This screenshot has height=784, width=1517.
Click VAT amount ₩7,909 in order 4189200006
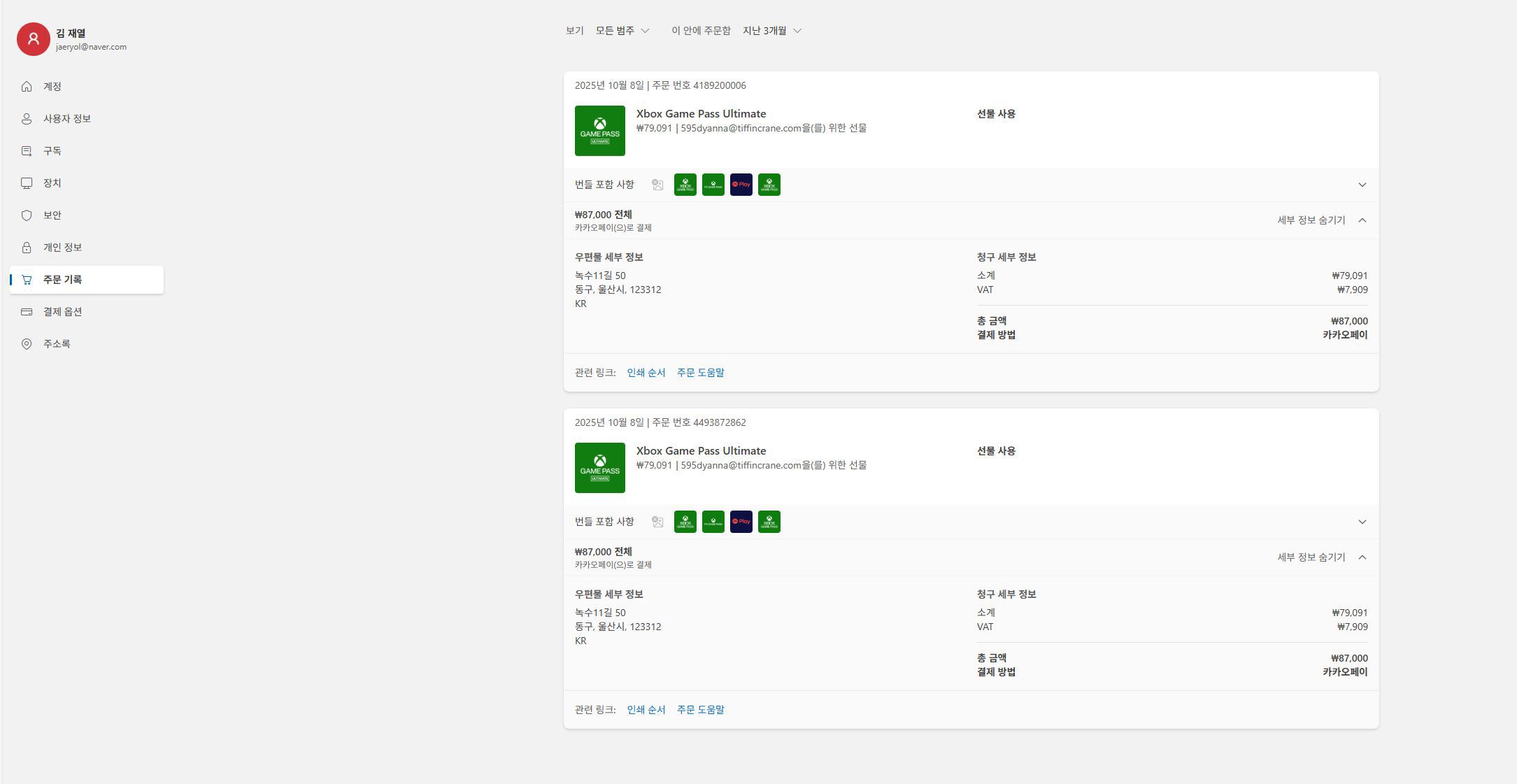(1353, 290)
